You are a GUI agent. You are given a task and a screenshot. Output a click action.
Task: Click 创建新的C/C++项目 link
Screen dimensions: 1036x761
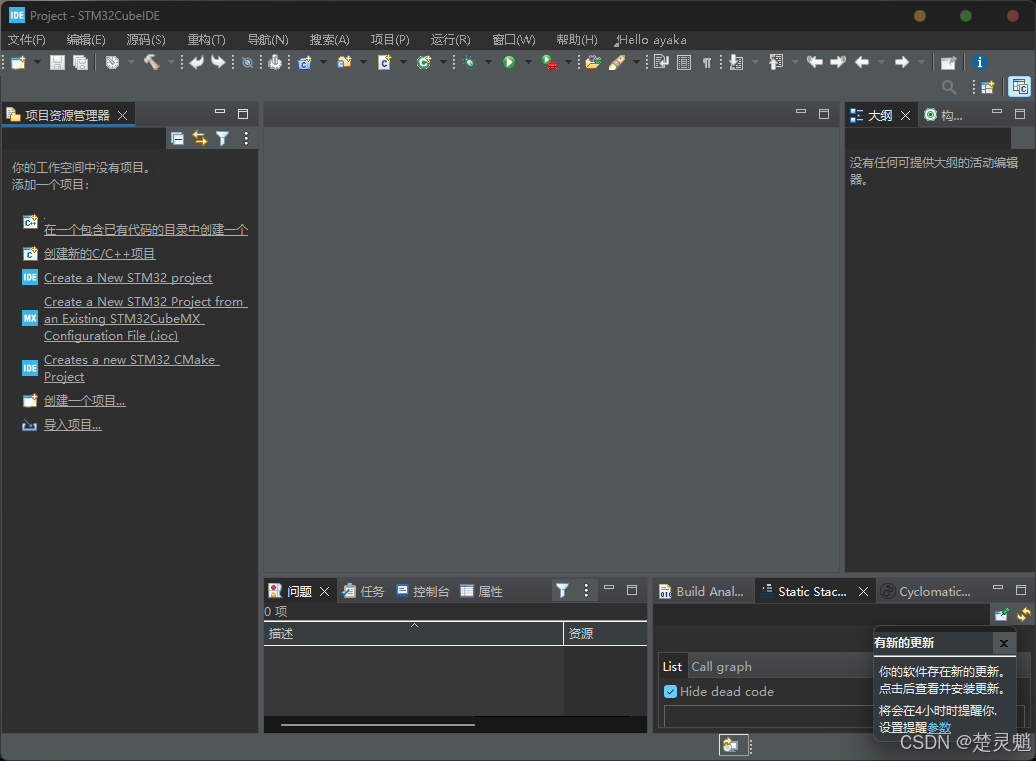100,254
